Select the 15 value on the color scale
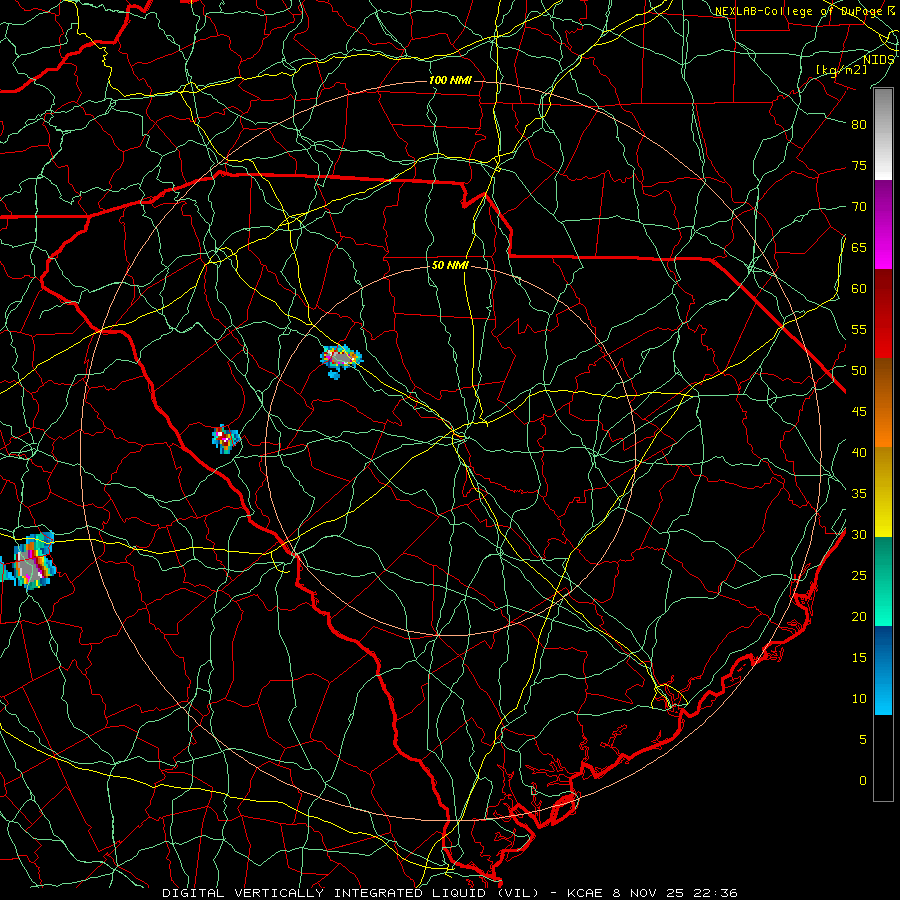Viewport: 900px width, 900px height. pos(859,658)
